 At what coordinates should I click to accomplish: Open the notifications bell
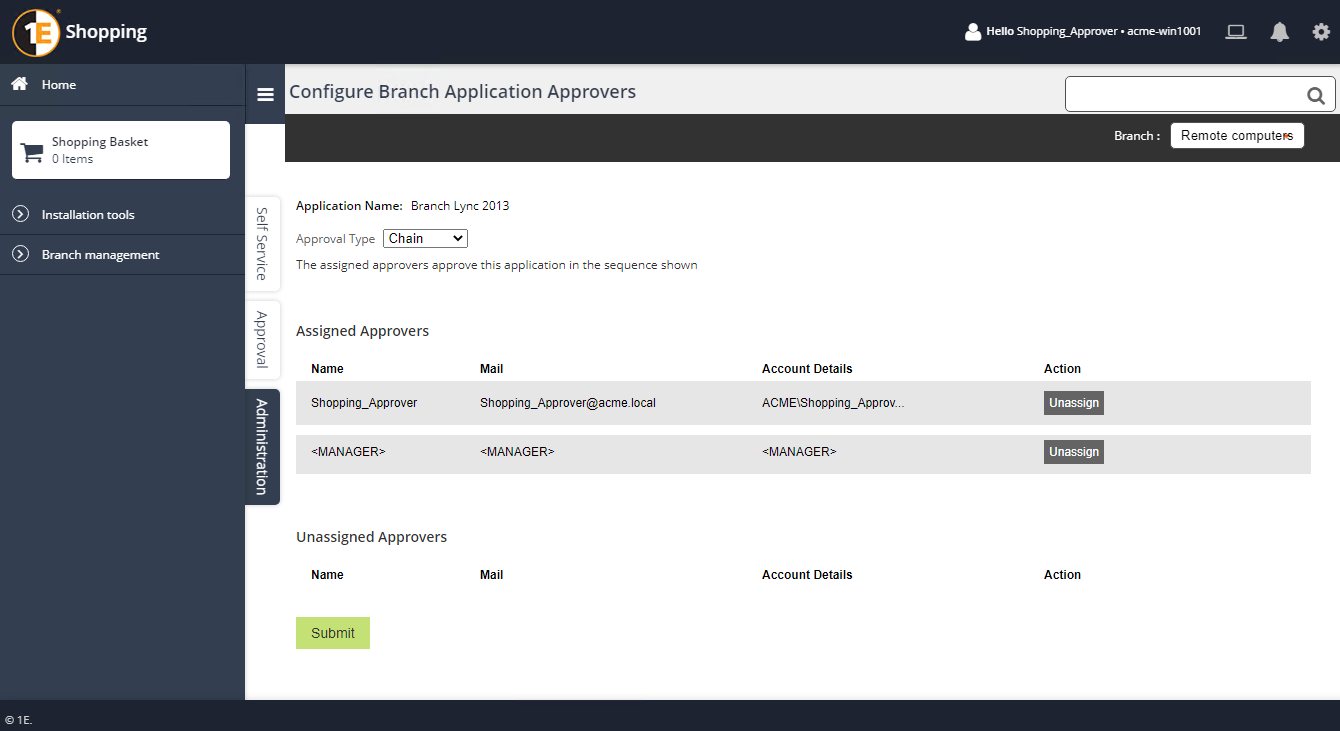coord(1279,32)
